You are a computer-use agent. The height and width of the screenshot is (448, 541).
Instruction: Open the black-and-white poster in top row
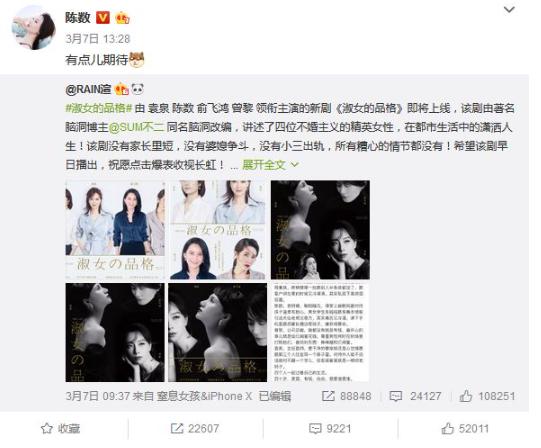tap(320, 230)
